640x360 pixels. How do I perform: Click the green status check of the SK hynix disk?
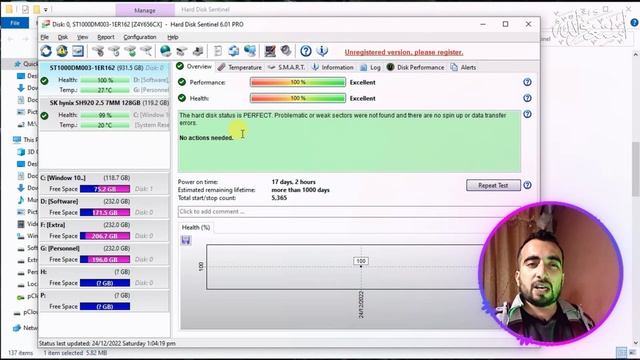point(44,116)
